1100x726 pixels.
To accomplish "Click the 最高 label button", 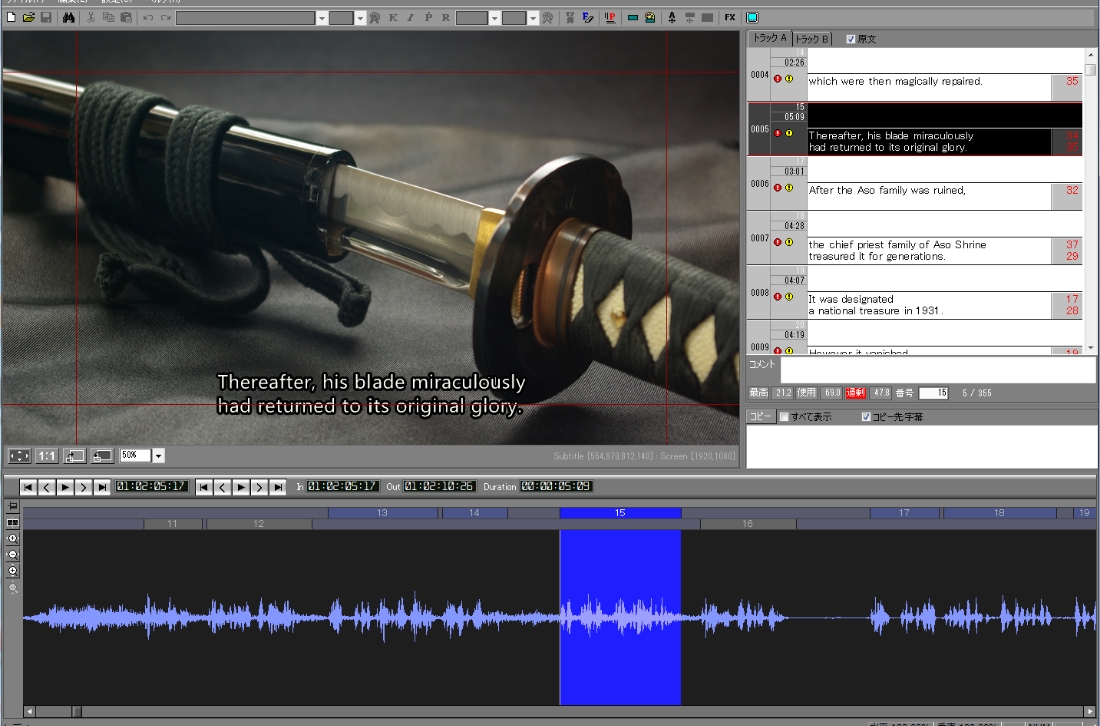I will click(758, 393).
